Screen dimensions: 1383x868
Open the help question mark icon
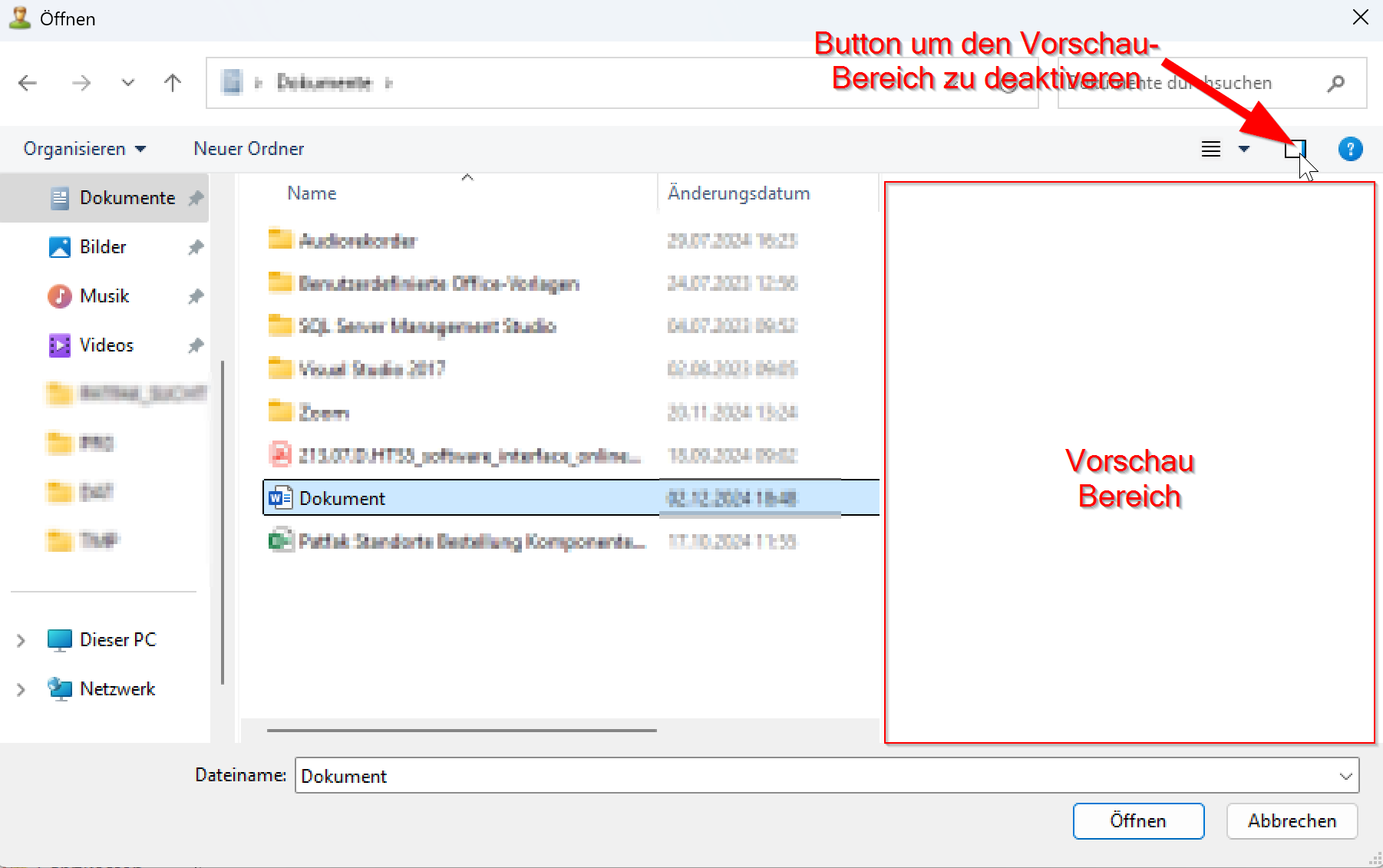(x=1350, y=149)
